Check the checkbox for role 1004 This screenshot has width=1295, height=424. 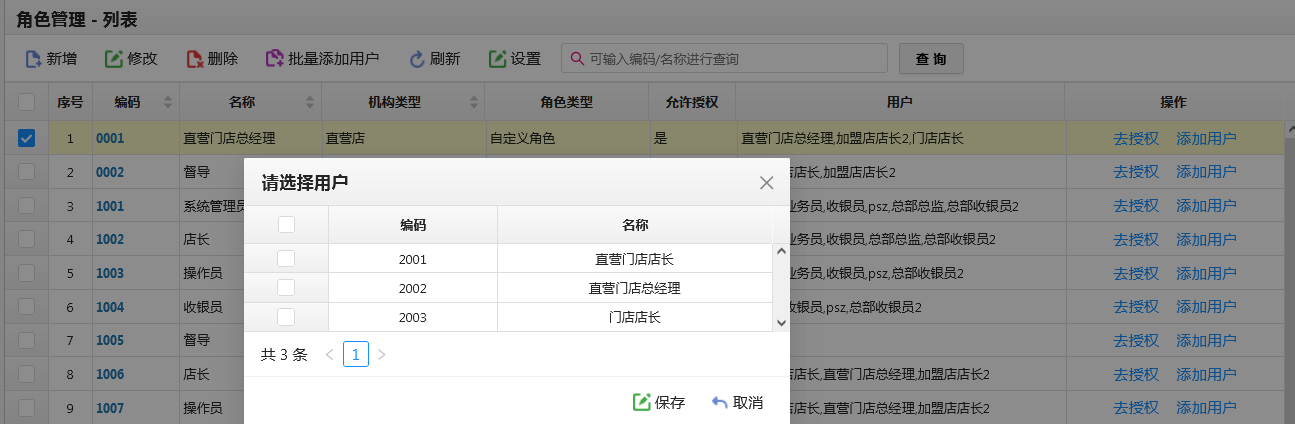tap(27, 306)
